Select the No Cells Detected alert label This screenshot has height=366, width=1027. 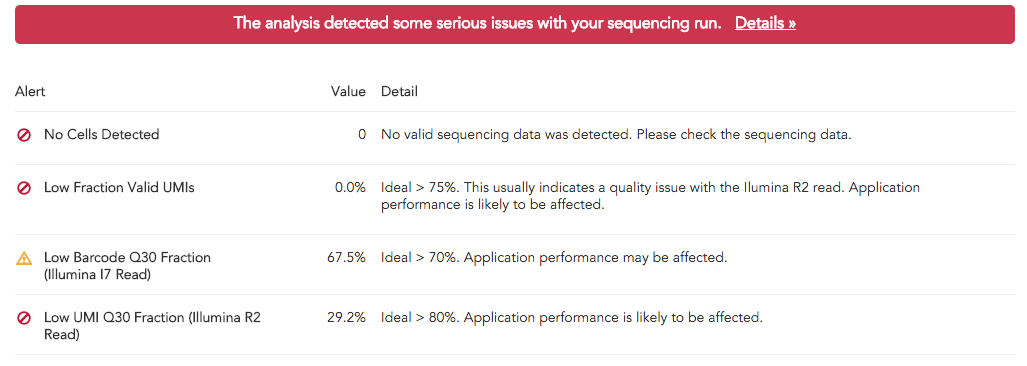pos(102,135)
